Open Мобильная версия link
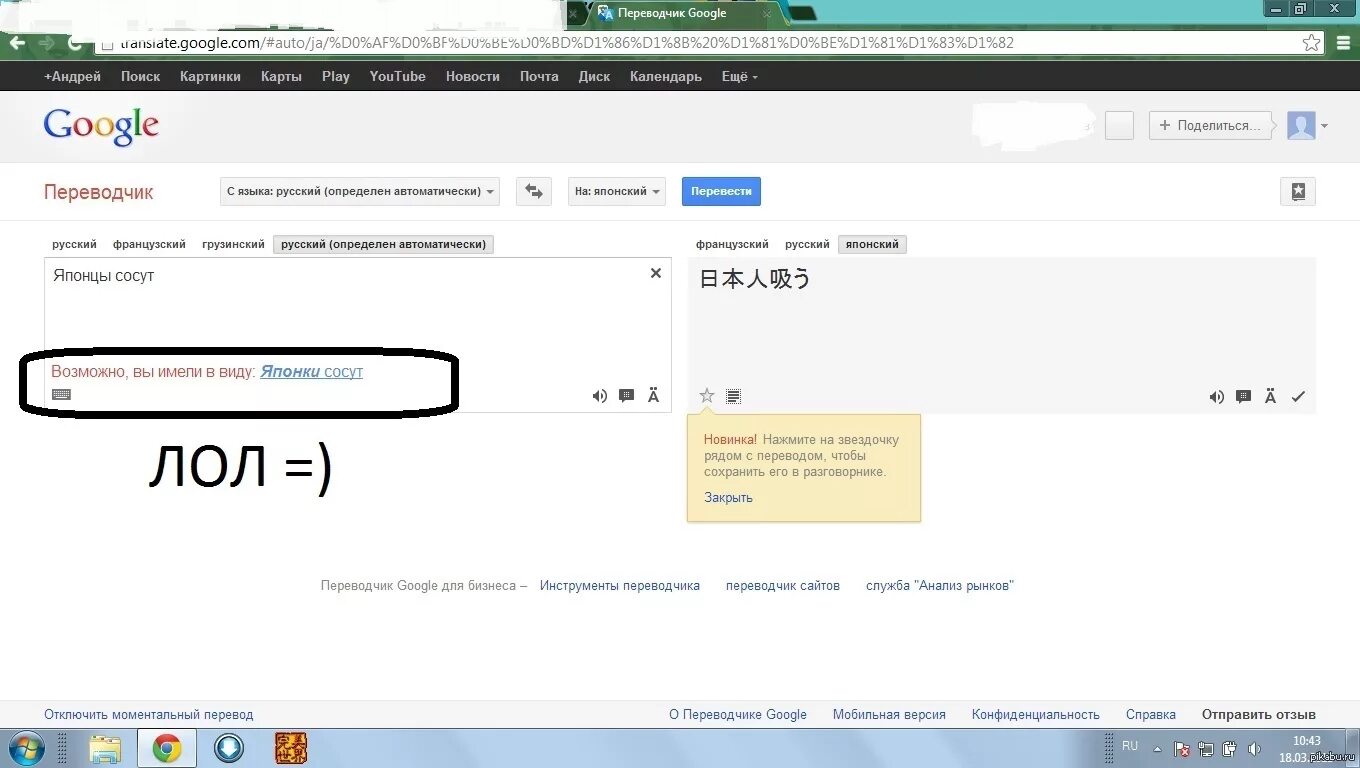Image resolution: width=1360 pixels, height=768 pixels. [889, 714]
